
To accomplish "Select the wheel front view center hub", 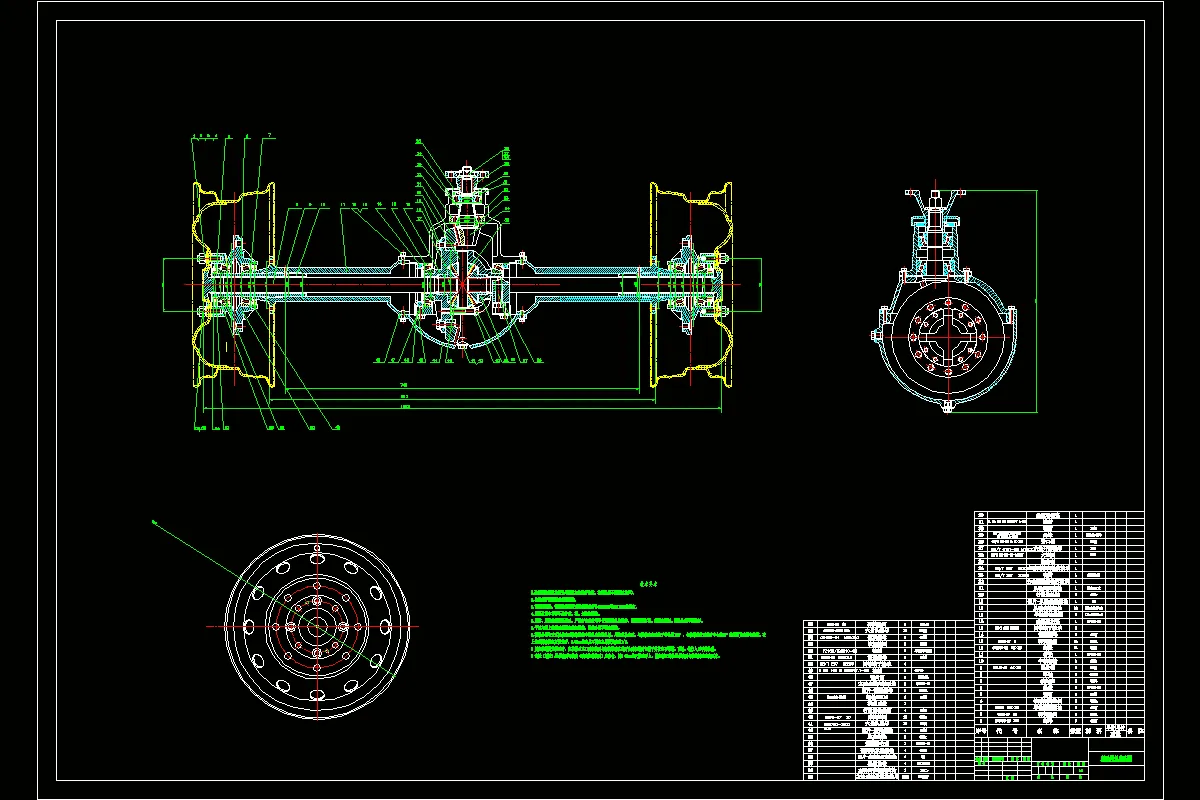I will (317, 625).
